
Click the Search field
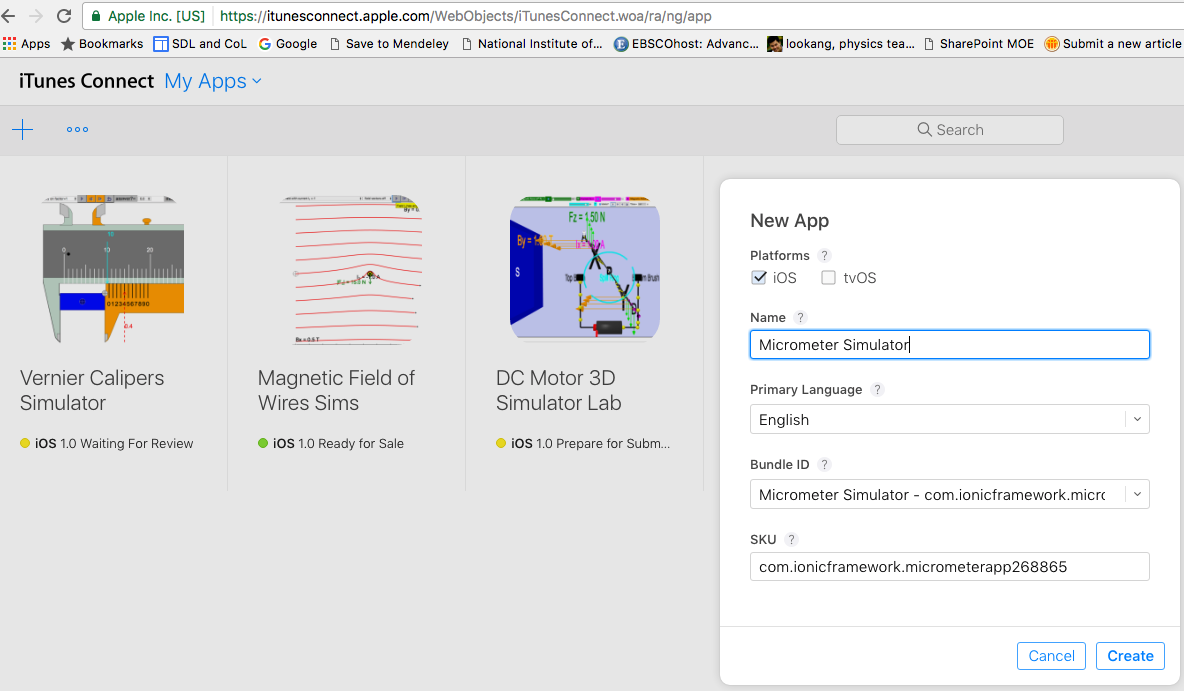pyautogui.click(x=949, y=130)
